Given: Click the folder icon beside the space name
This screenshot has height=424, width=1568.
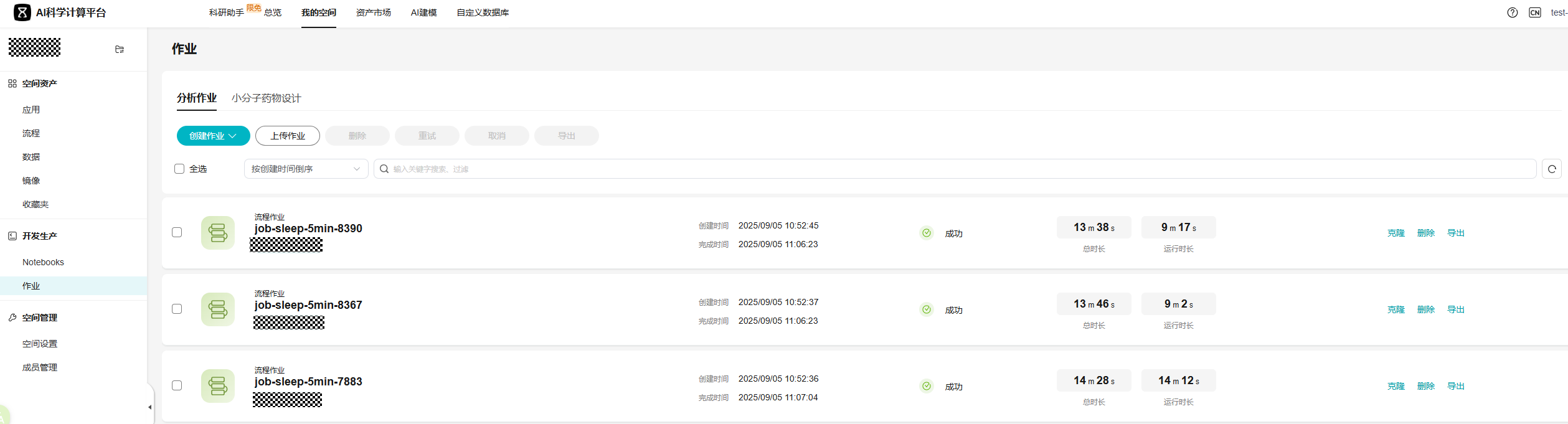Looking at the screenshot, I should tap(120, 49).
